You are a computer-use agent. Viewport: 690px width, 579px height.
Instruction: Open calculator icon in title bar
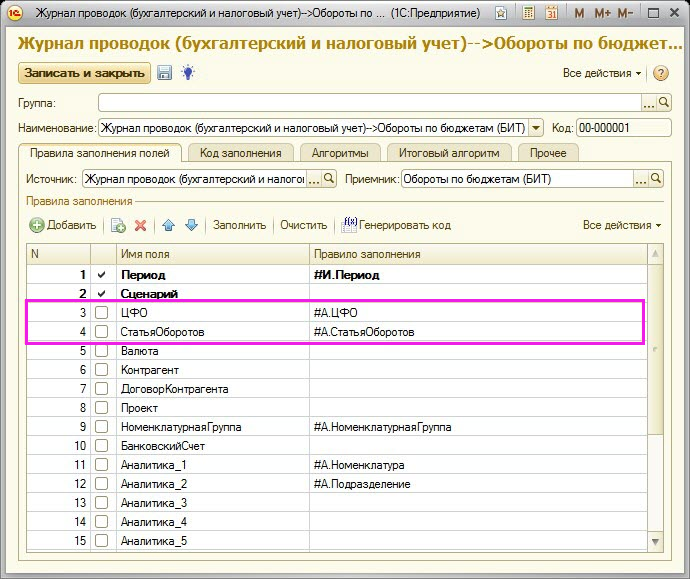[528, 13]
